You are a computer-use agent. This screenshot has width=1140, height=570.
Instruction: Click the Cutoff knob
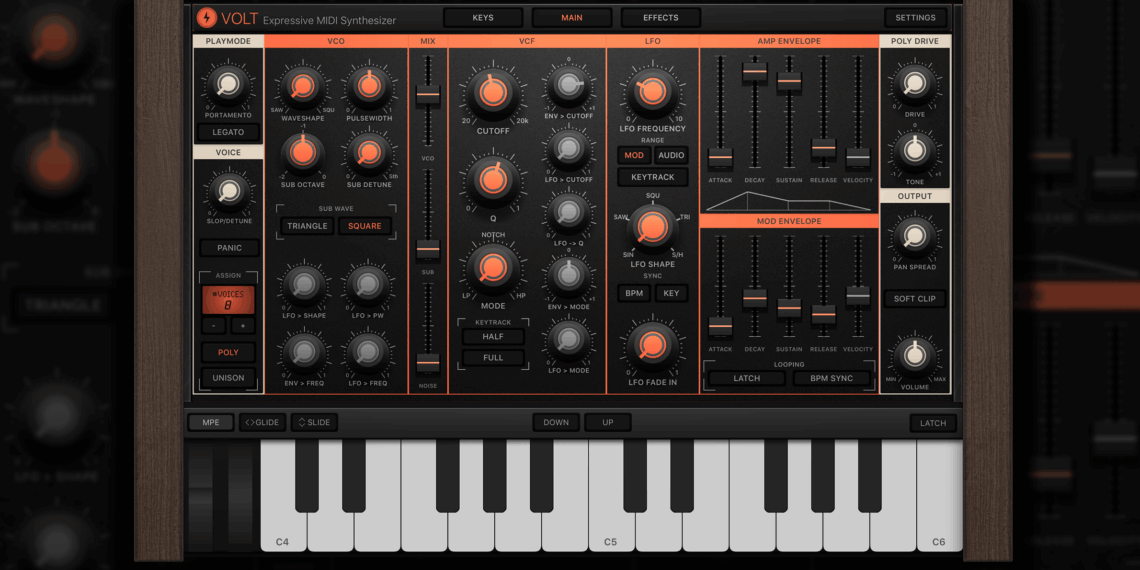492,93
